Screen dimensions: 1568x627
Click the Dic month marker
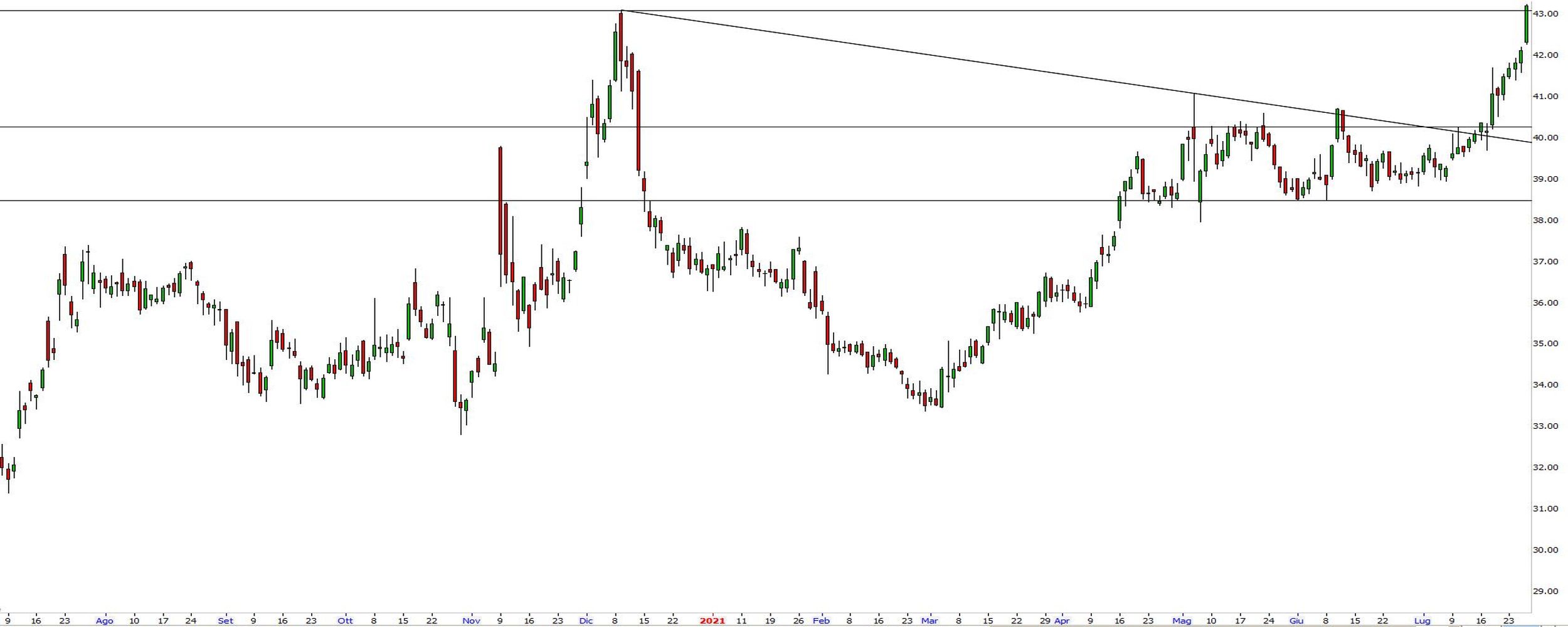(x=586, y=621)
